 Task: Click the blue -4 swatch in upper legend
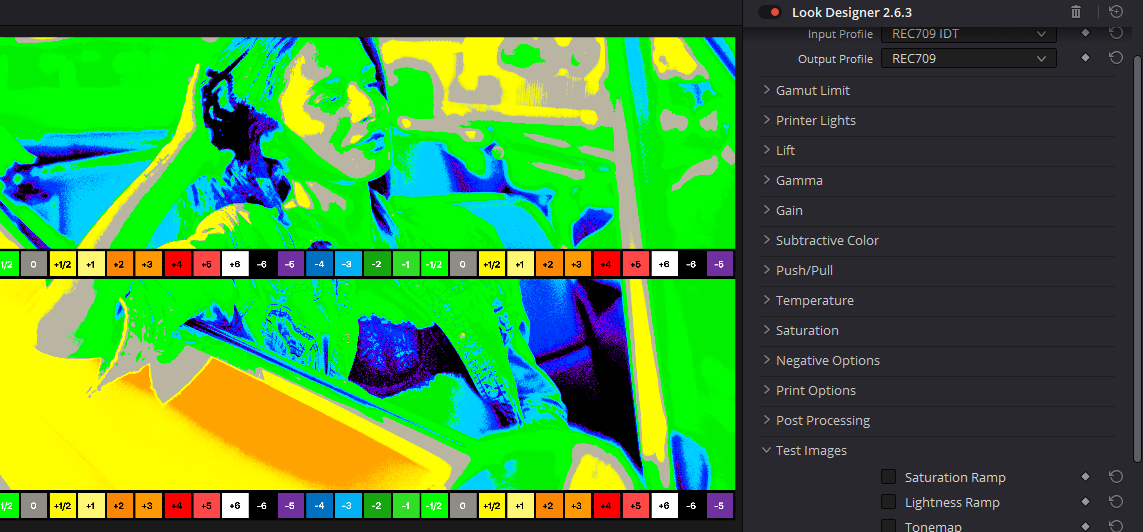click(x=318, y=264)
